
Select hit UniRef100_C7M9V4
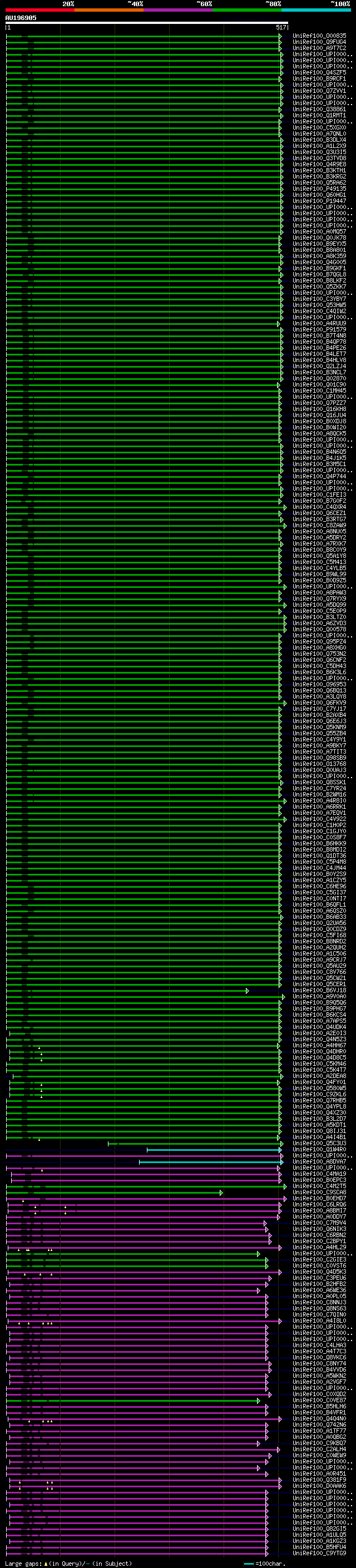click(x=319, y=1223)
